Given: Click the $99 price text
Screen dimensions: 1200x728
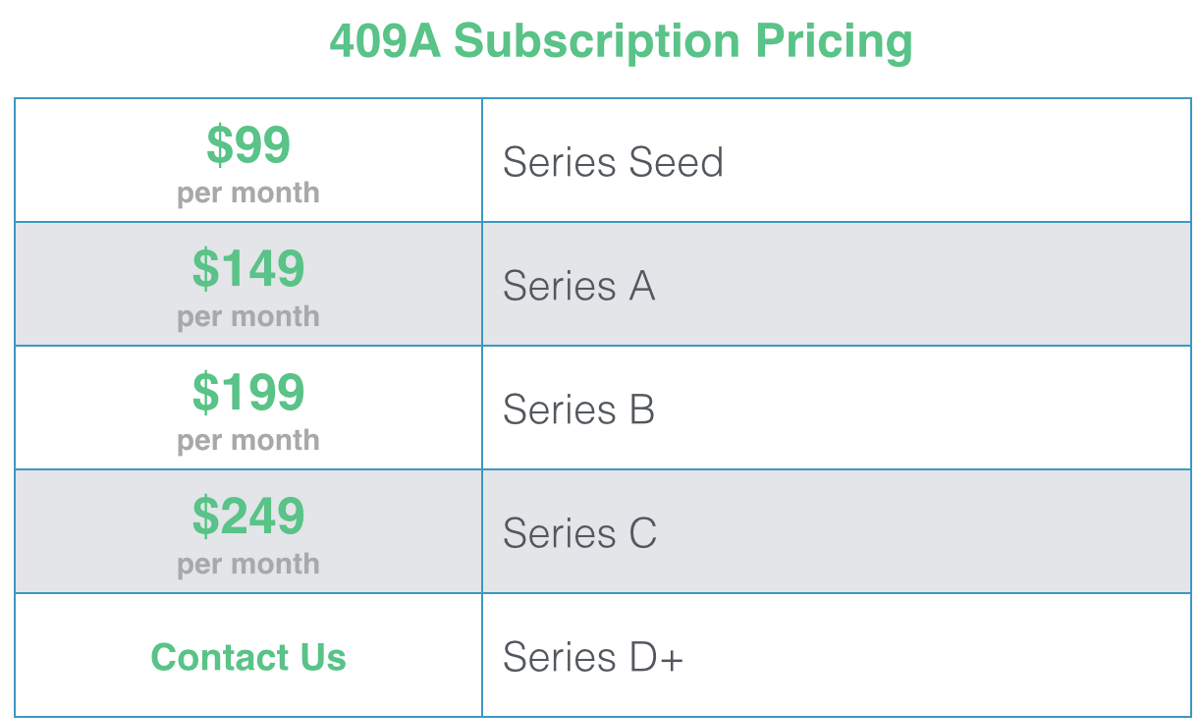Looking at the screenshot, I should pyautogui.click(x=248, y=145).
